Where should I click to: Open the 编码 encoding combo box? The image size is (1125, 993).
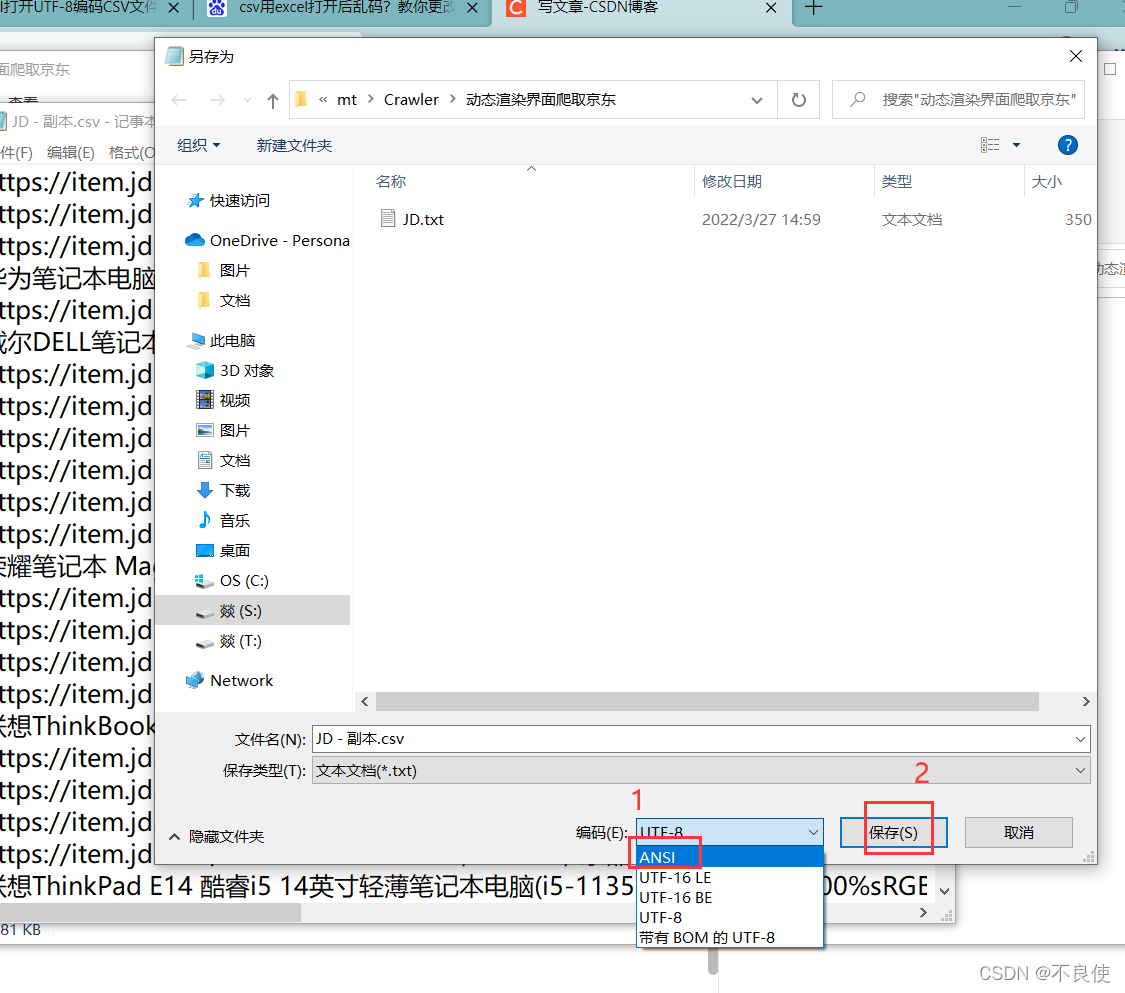pyautogui.click(x=729, y=832)
